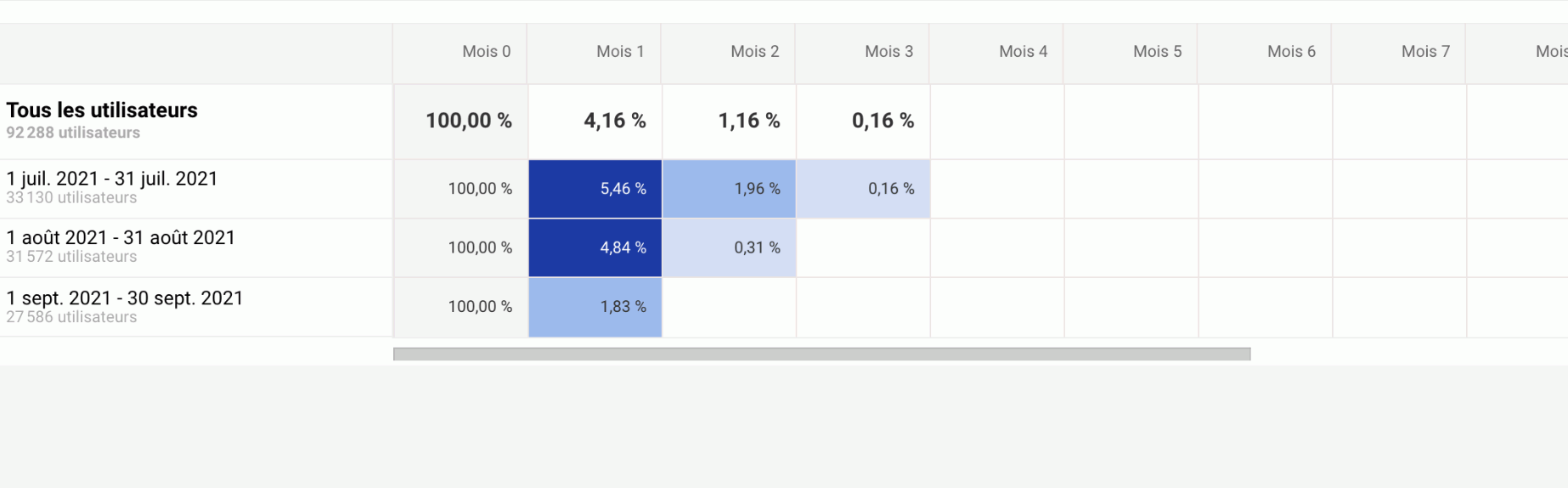Viewport: 1568px width, 488px height.
Task: Click the "Mois 0" column header
Action: point(486,52)
